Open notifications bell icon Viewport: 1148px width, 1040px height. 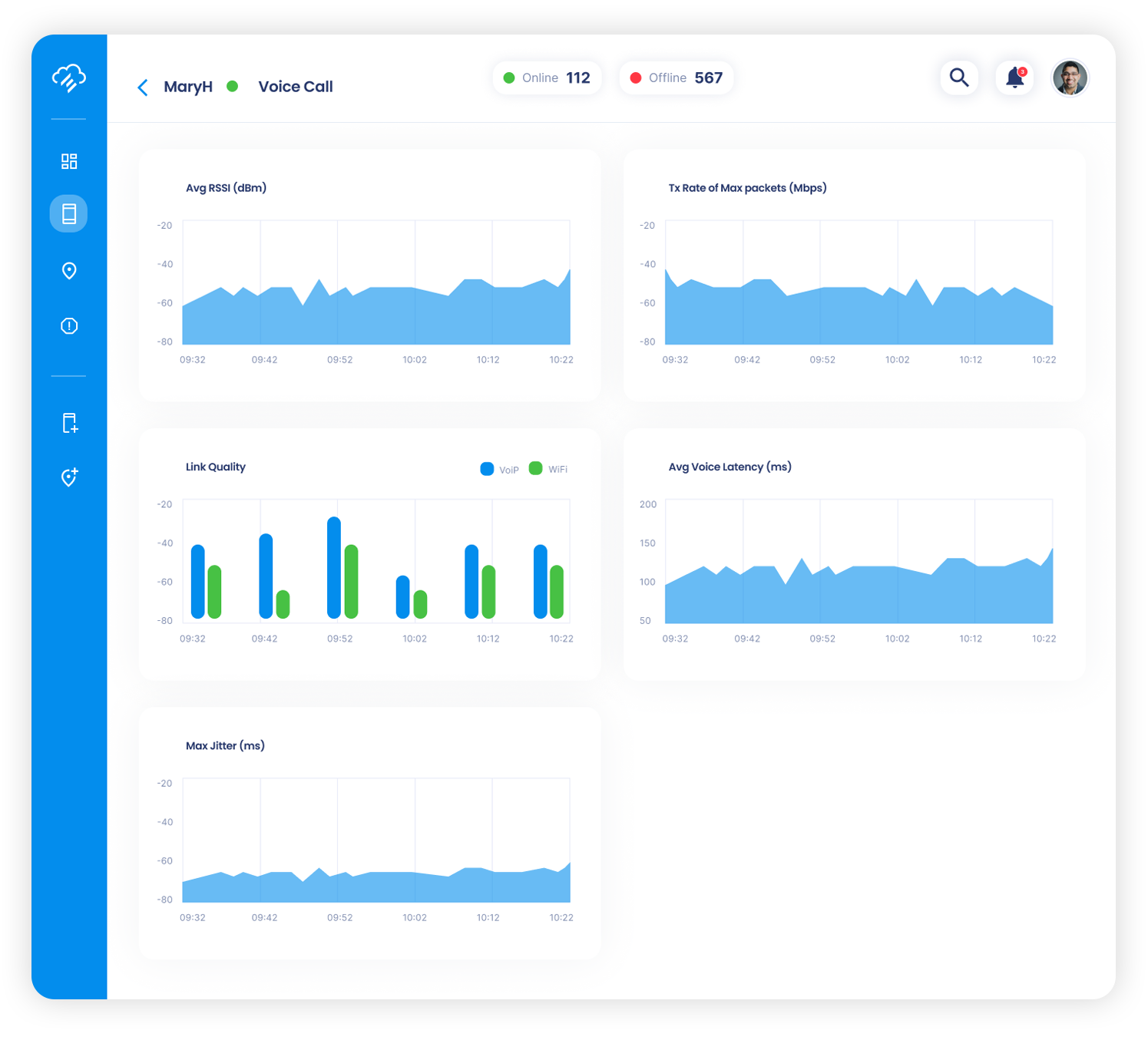tap(1015, 78)
